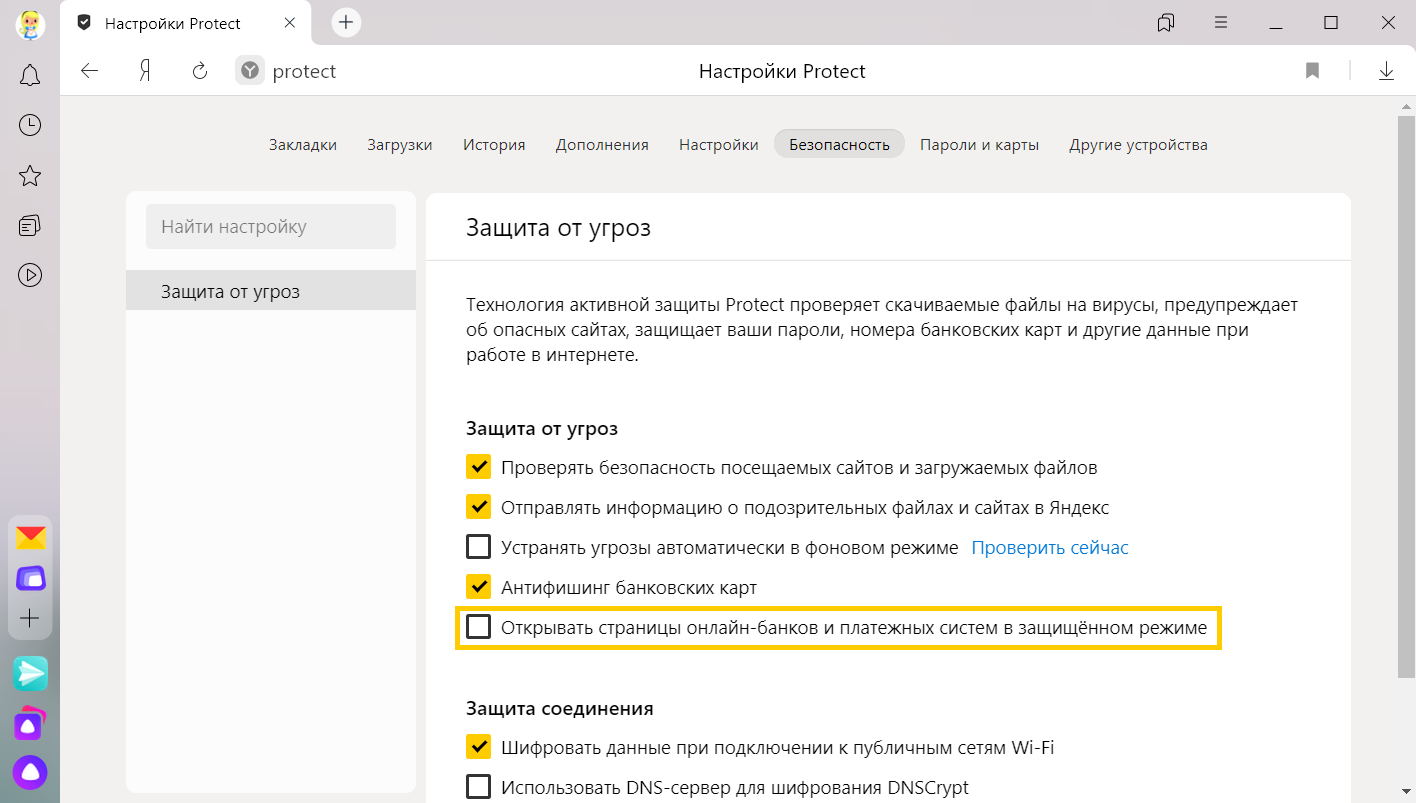Add a new app to sidebar
1416x803 pixels.
tap(30, 618)
